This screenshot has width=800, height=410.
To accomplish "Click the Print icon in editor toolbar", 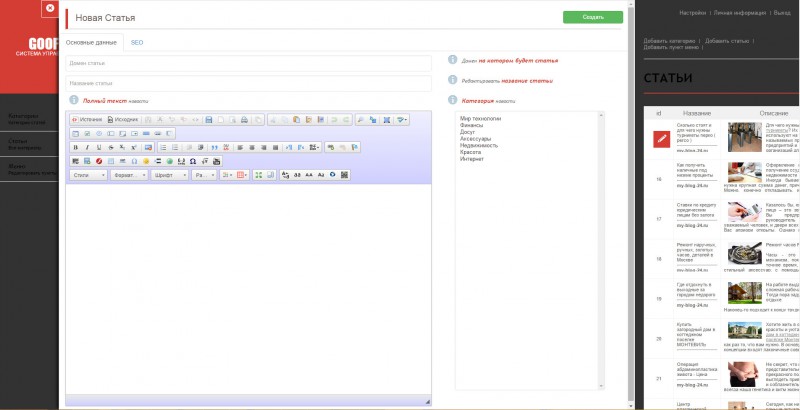I will click(x=244, y=120).
